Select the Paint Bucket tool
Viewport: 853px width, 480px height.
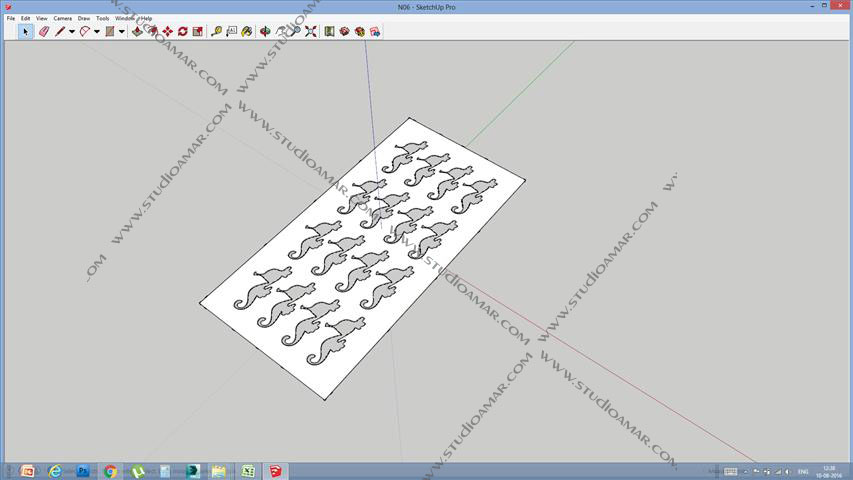[247, 32]
